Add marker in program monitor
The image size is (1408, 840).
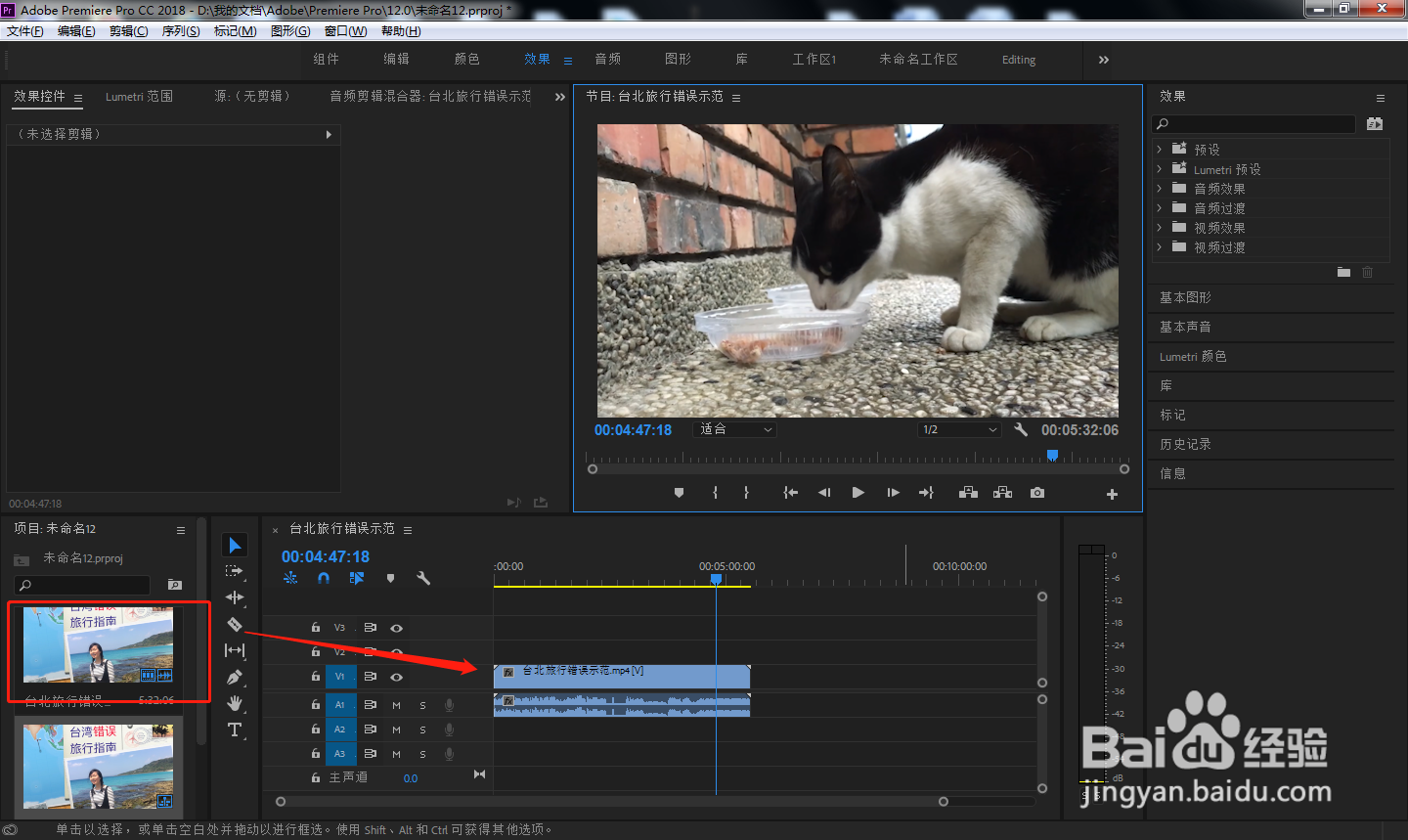click(679, 493)
